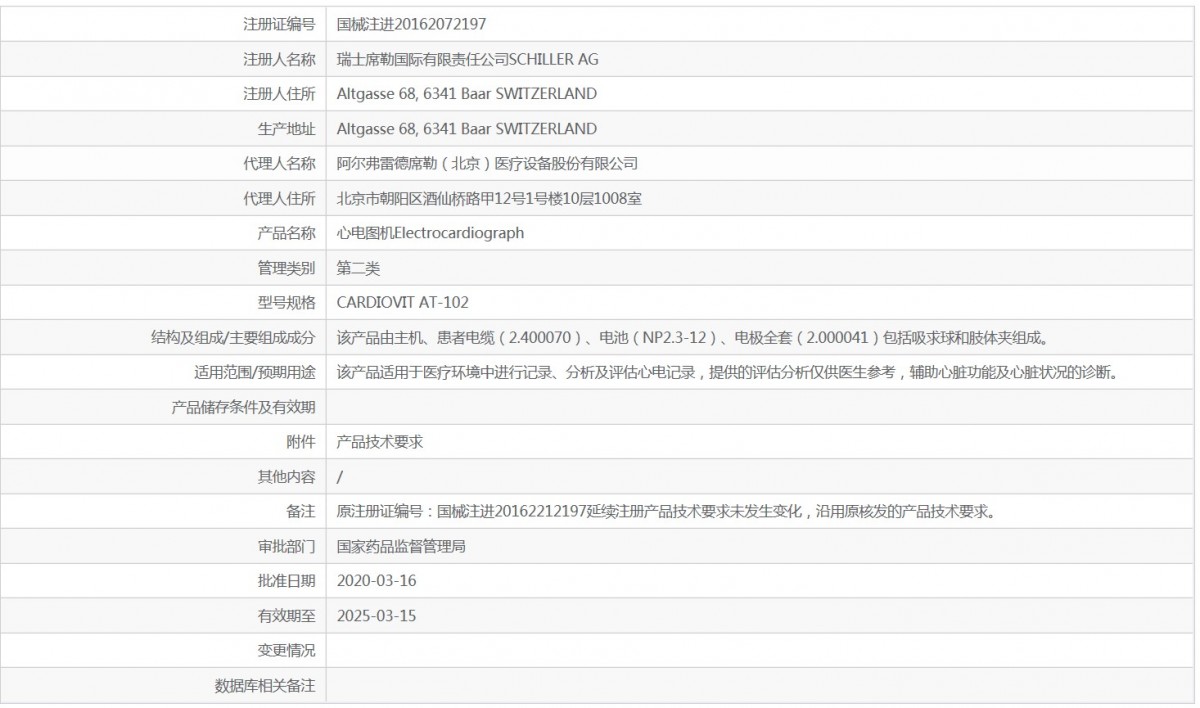Viewport: 1200px width, 708px height.
Task: Click the agent address 北京市朝阳区酒仙桥路 text
Action: (x=489, y=199)
